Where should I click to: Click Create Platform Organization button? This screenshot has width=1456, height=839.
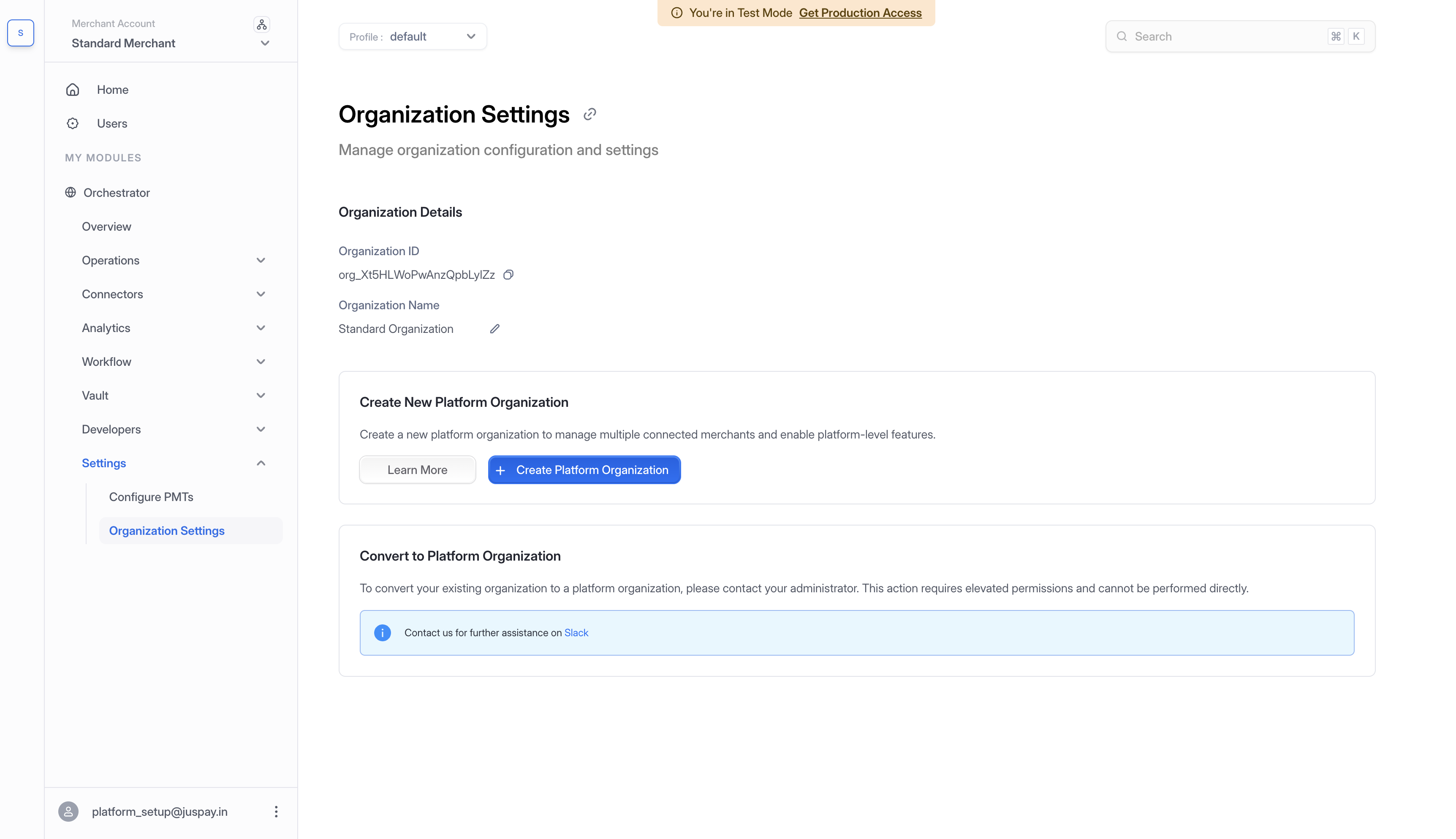pos(584,470)
